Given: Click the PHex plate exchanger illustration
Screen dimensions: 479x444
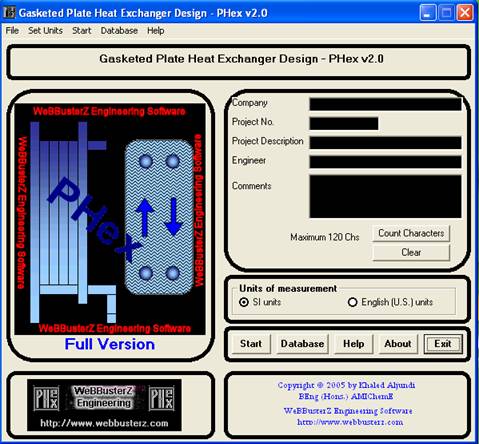Looking at the screenshot, I should point(110,219).
